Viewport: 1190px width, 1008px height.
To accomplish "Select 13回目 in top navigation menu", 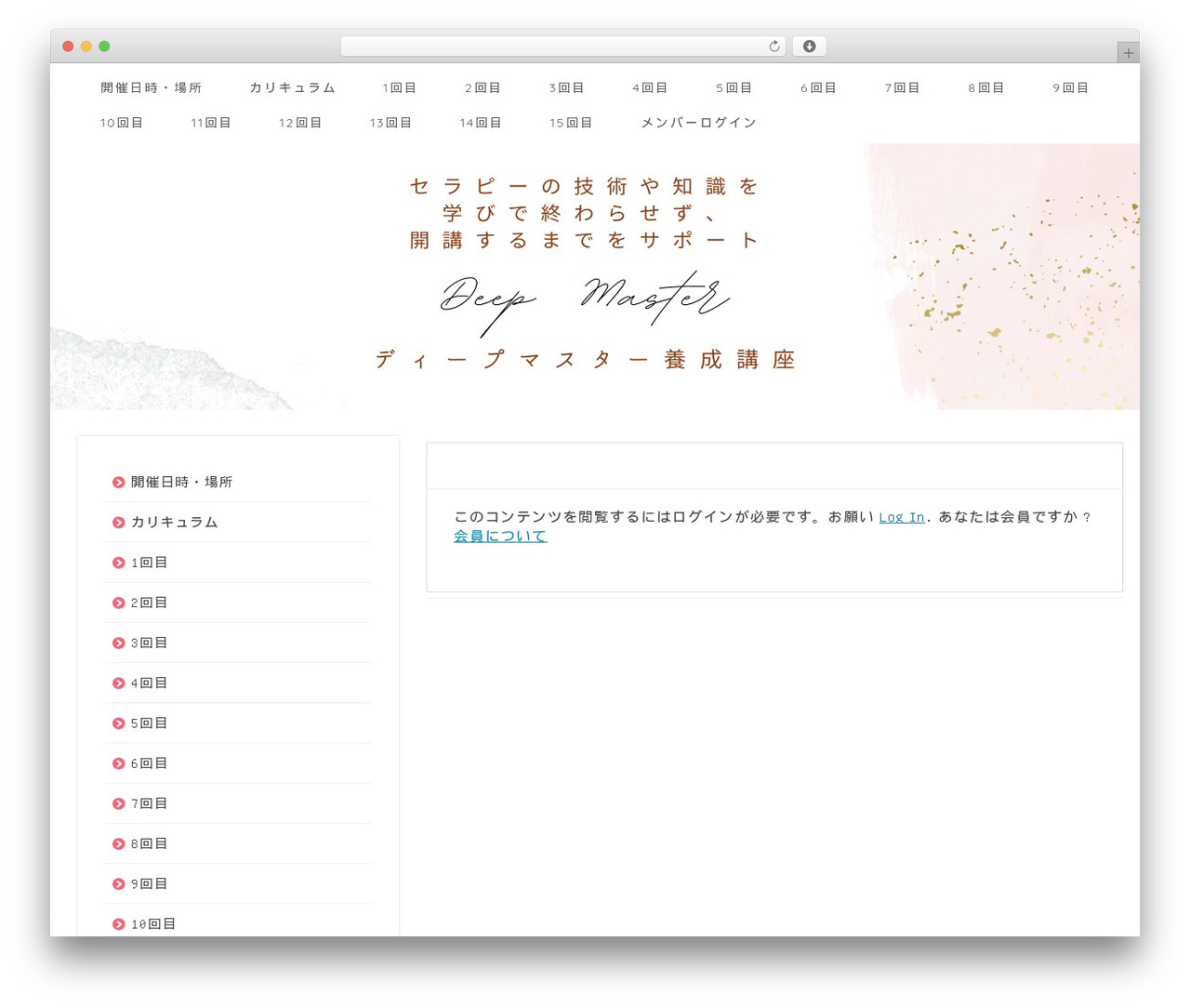I will [390, 123].
